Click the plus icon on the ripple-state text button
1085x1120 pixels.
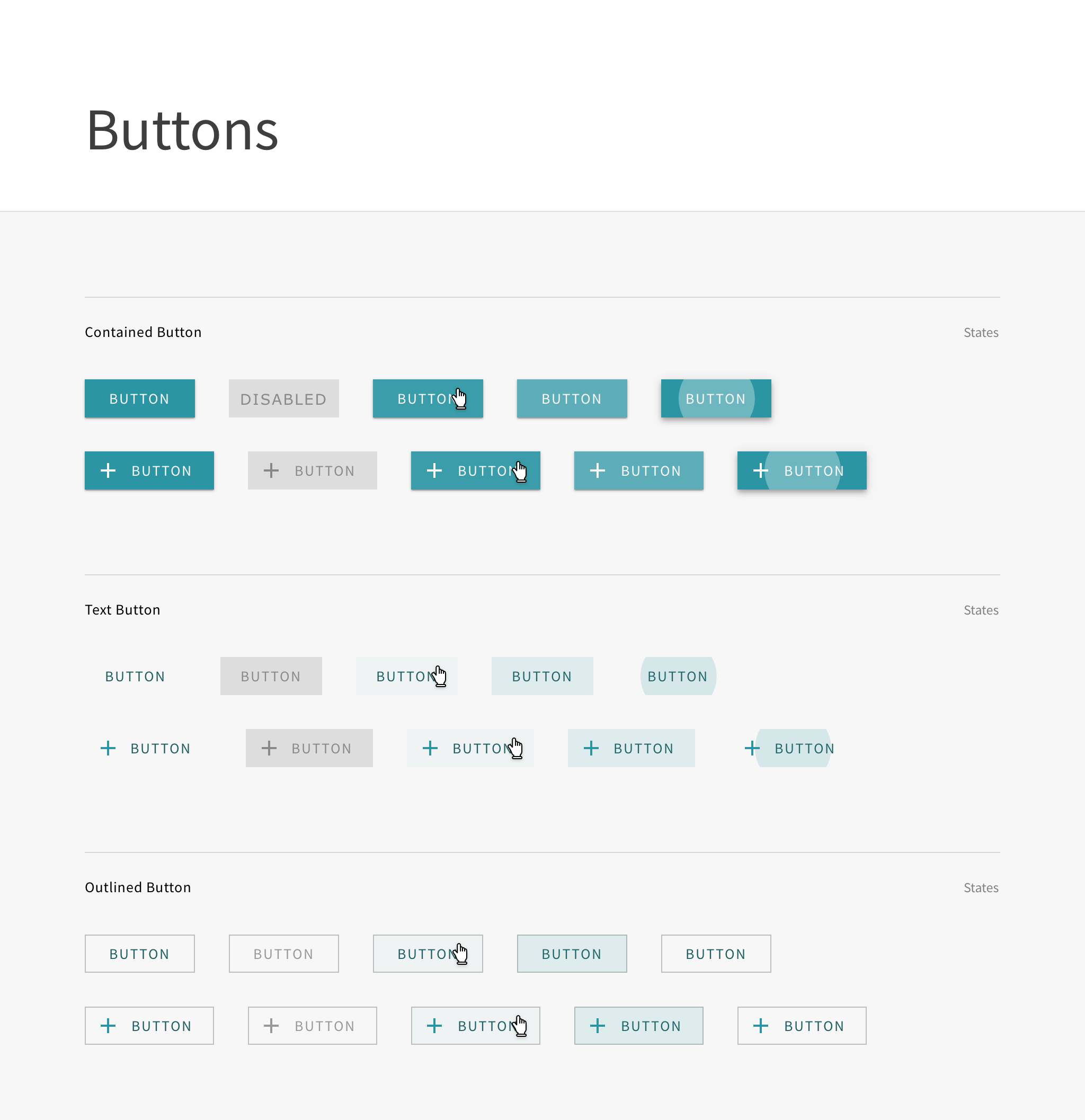point(752,748)
